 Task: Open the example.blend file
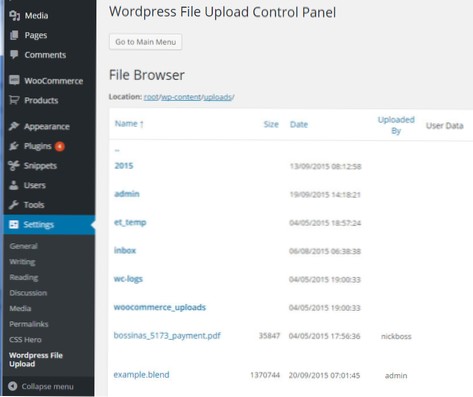(141, 375)
